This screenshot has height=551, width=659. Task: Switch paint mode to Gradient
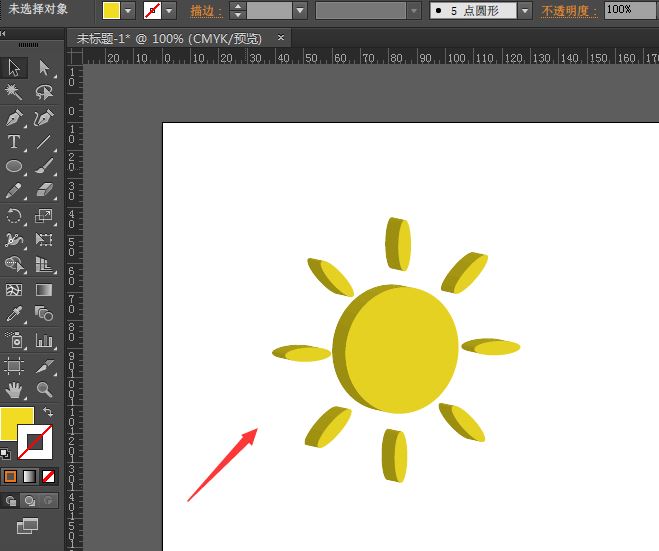tap(29, 477)
